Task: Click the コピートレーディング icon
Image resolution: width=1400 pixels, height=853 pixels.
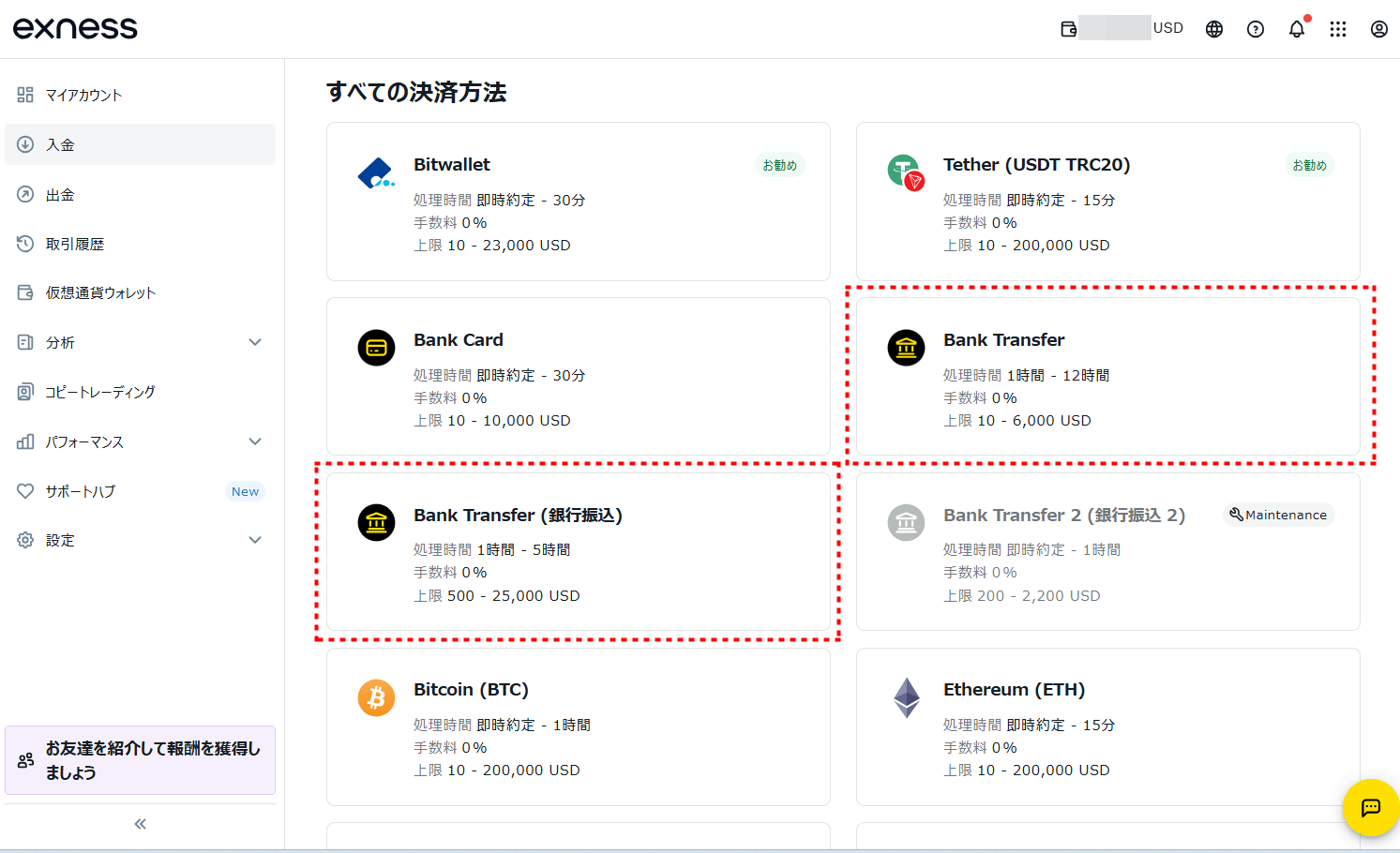Action: 25,392
